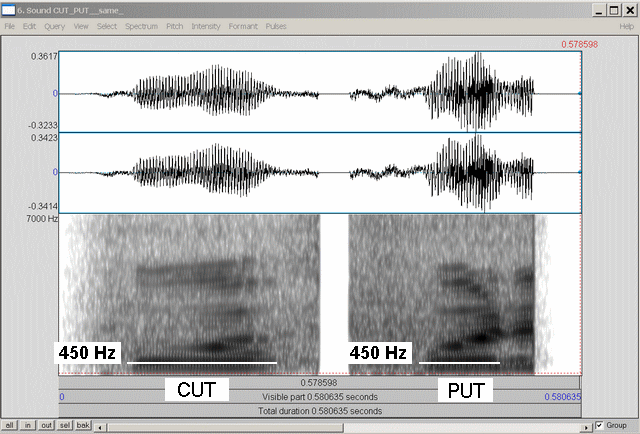Viewport: 640px width, 434px height.
Task: Open the Help menu
Action: click(x=627, y=25)
